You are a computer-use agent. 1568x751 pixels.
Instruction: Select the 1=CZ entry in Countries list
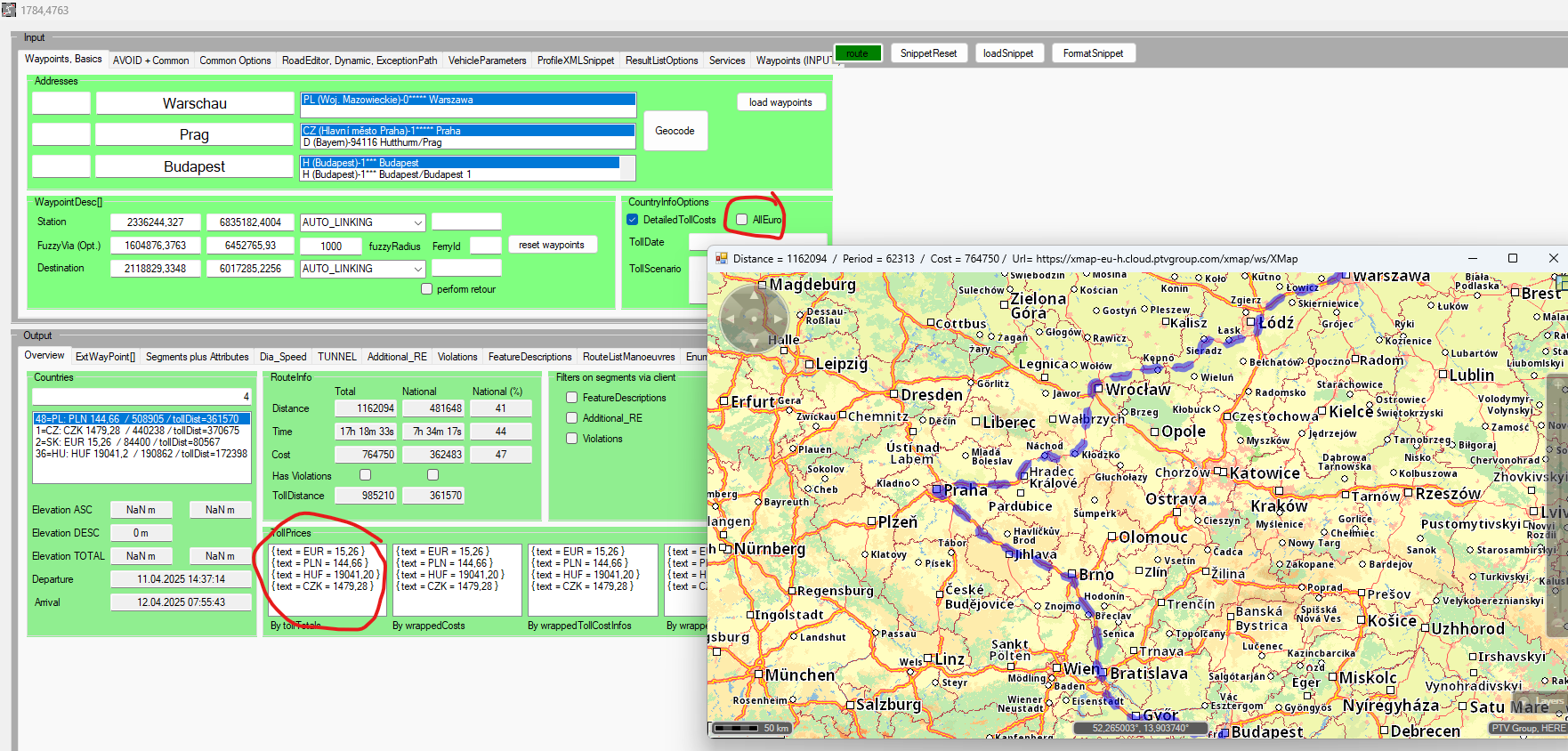tap(138, 431)
